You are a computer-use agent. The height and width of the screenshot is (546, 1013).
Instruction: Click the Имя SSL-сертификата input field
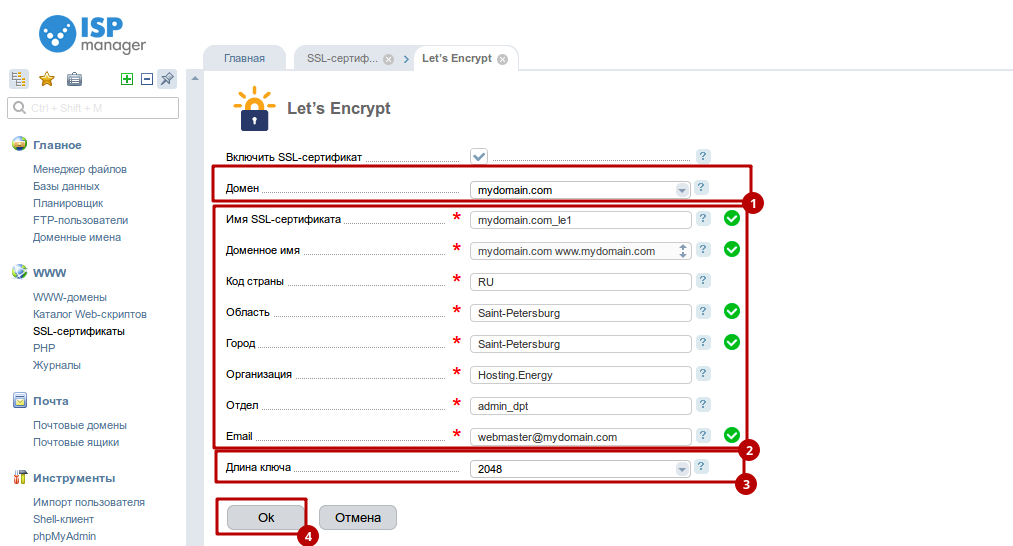tap(581, 220)
